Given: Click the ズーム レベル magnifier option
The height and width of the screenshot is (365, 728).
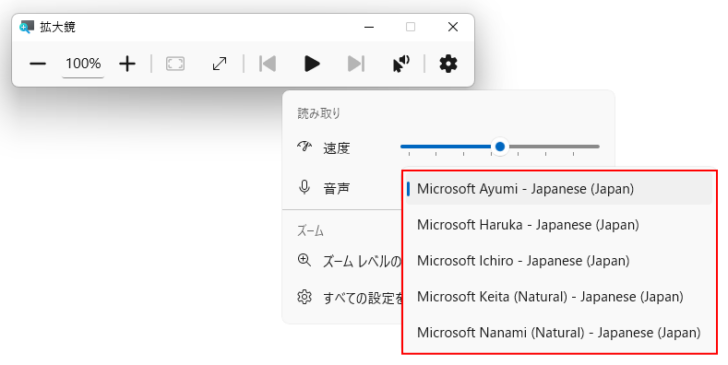Looking at the screenshot, I should click(349, 261).
